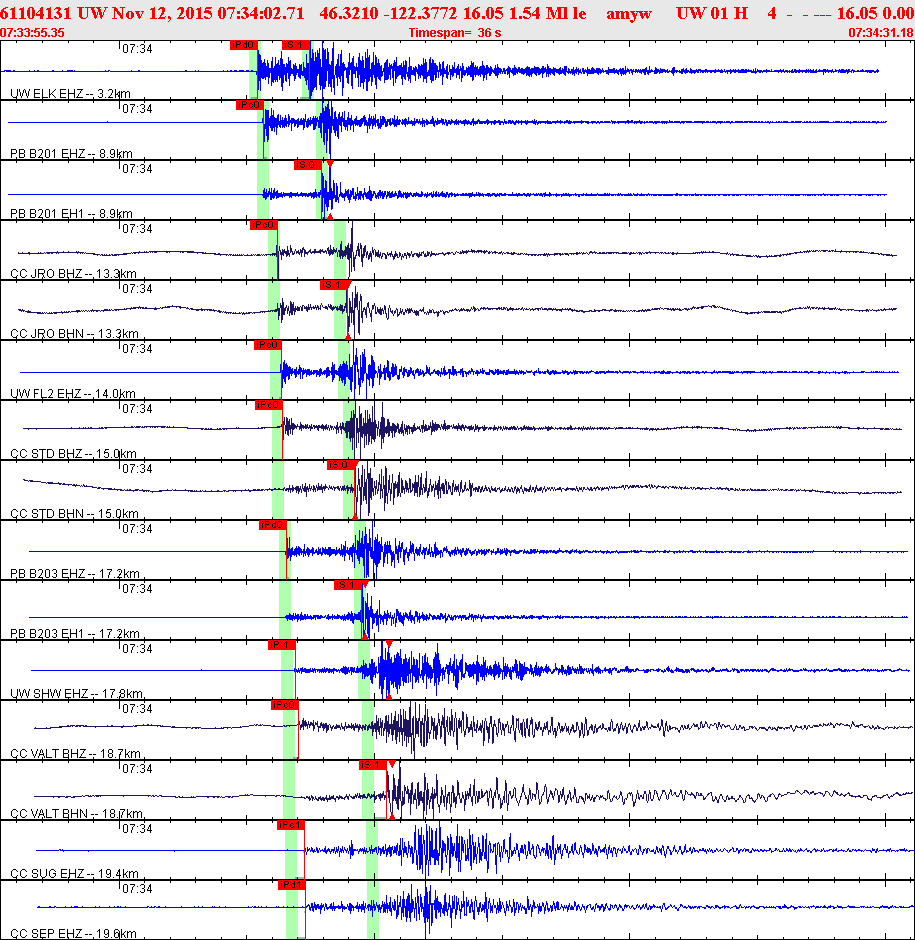
Task: Click the 'CC SUG EHZ -- 19.4km' label
Action: 74,873
